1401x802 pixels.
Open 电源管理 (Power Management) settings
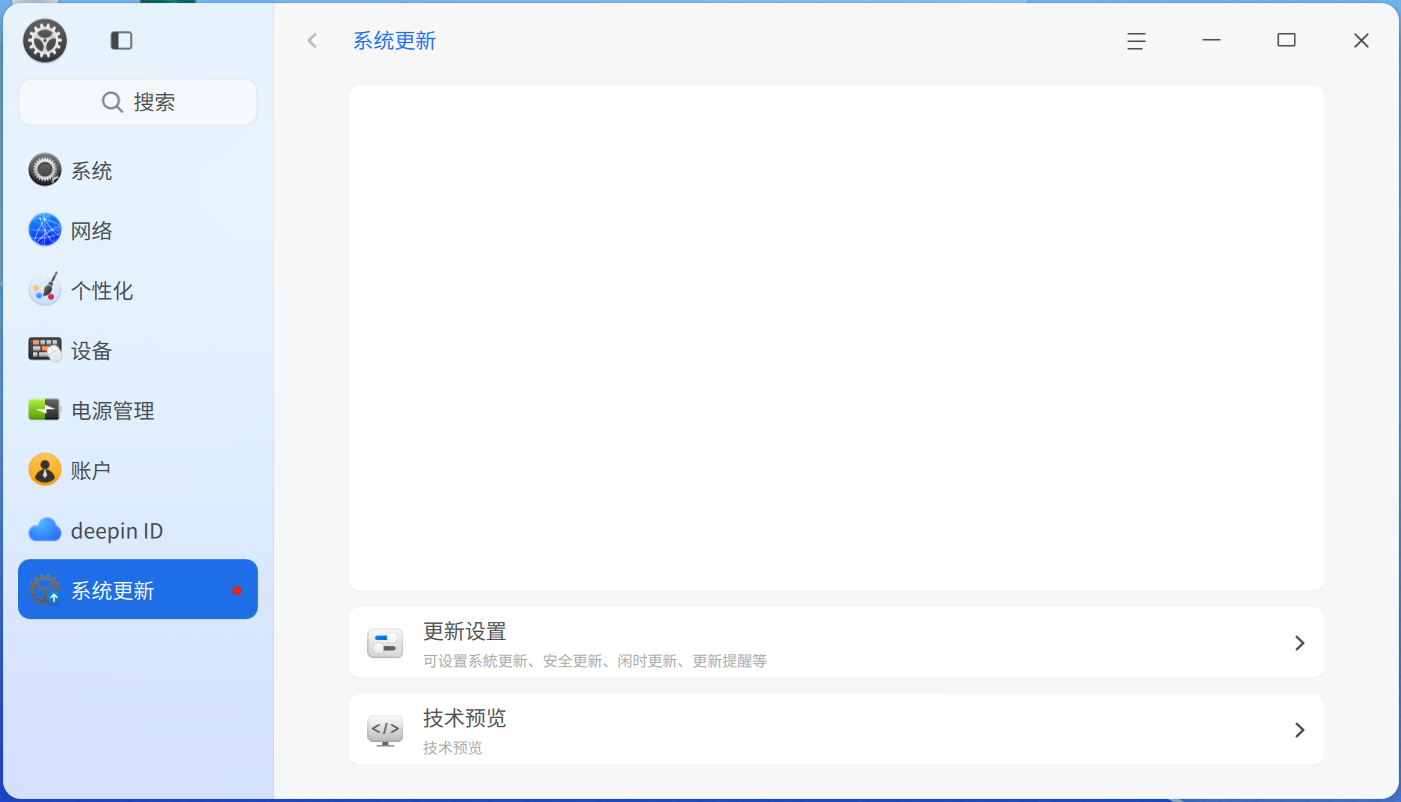click(x=44, y=409)
